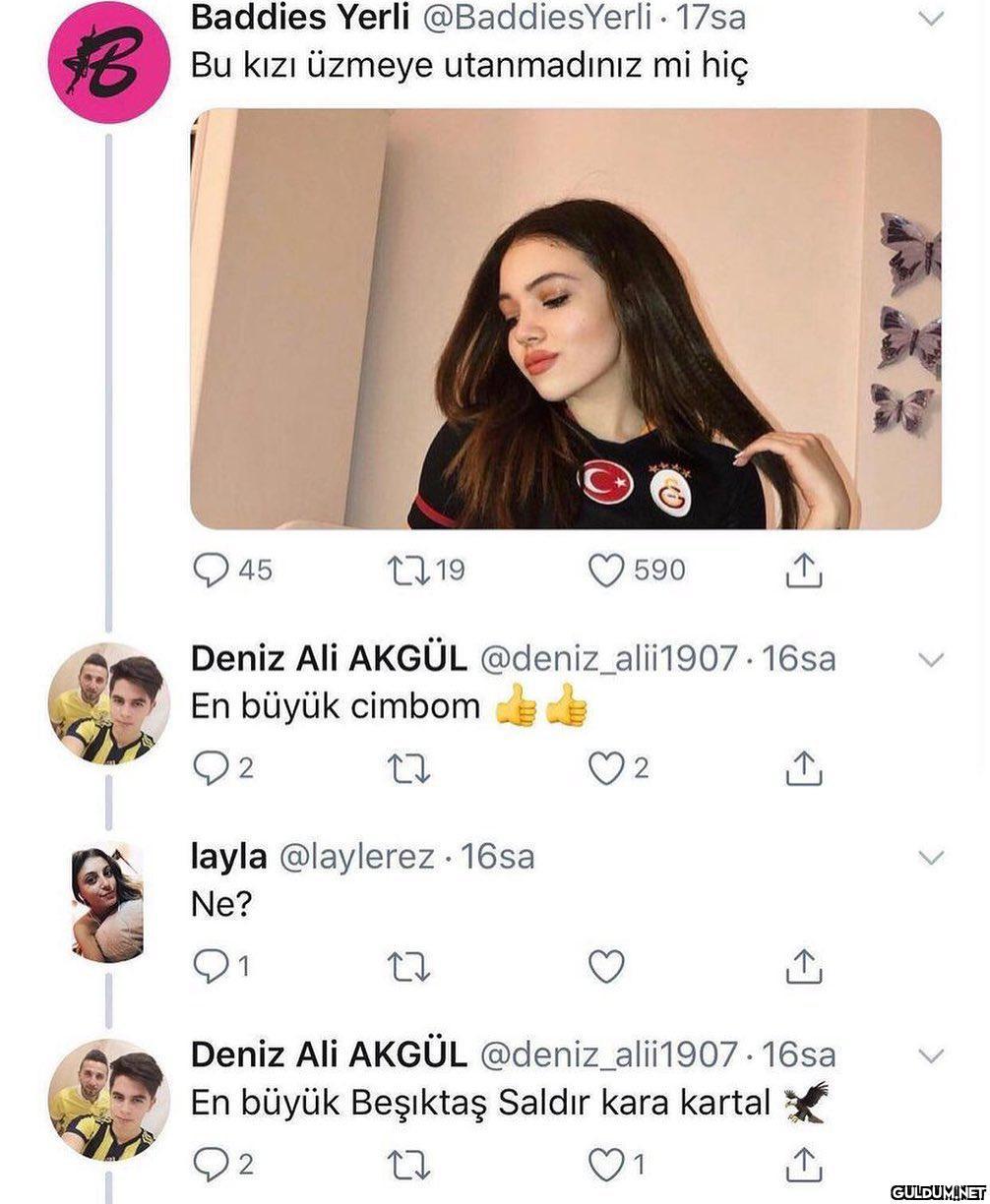Reply to the "En büyük cimbom" tweet
This screenshot has height=1204, width=990.
click(x=210, y=768)
